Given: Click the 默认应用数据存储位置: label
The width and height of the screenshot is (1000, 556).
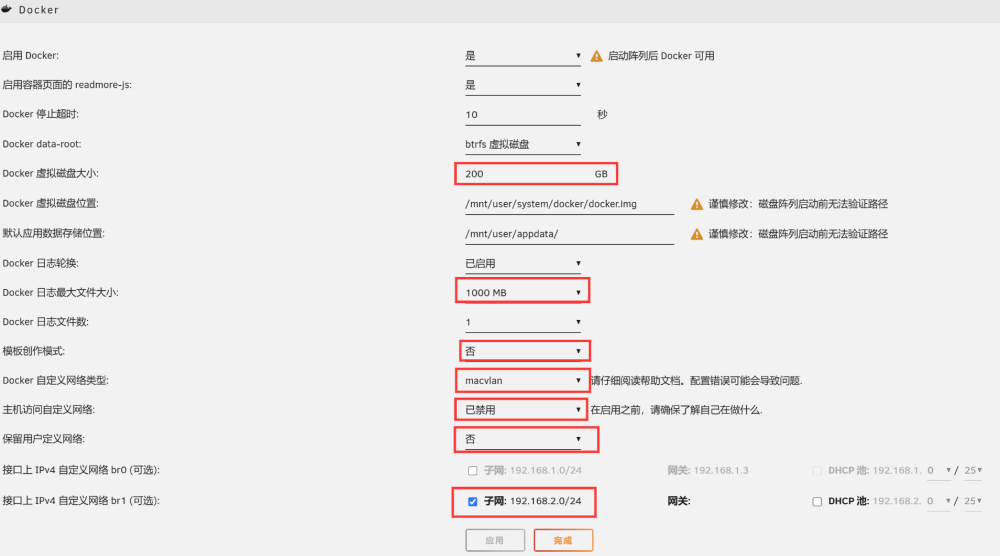Looking at the screenshot, I should 54,233.
